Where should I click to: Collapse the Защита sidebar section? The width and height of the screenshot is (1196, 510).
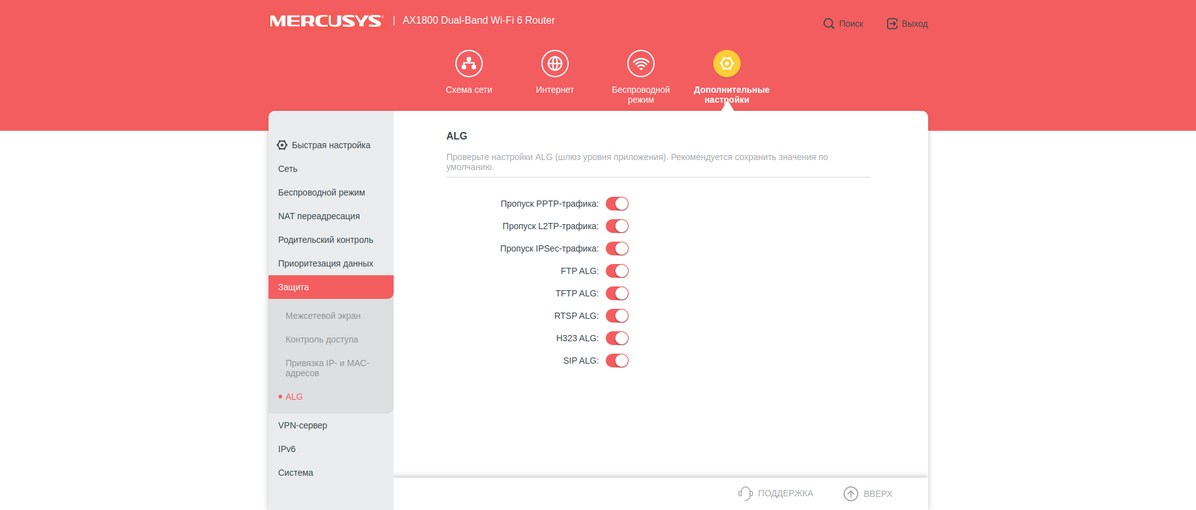[294, 287]
